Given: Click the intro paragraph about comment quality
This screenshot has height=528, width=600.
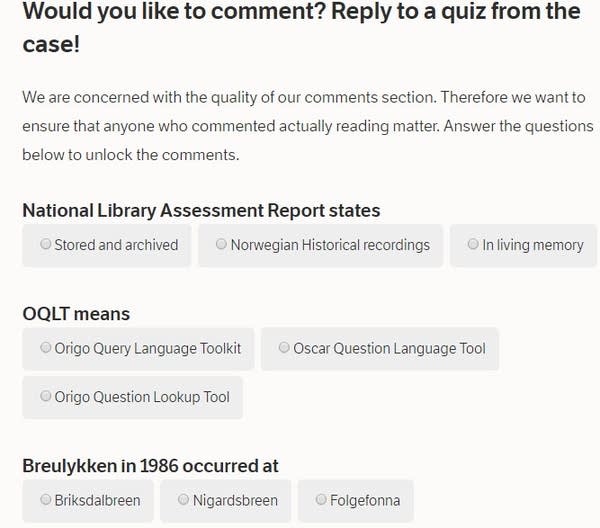Looking at the screenshot, I should click(300, 126).
